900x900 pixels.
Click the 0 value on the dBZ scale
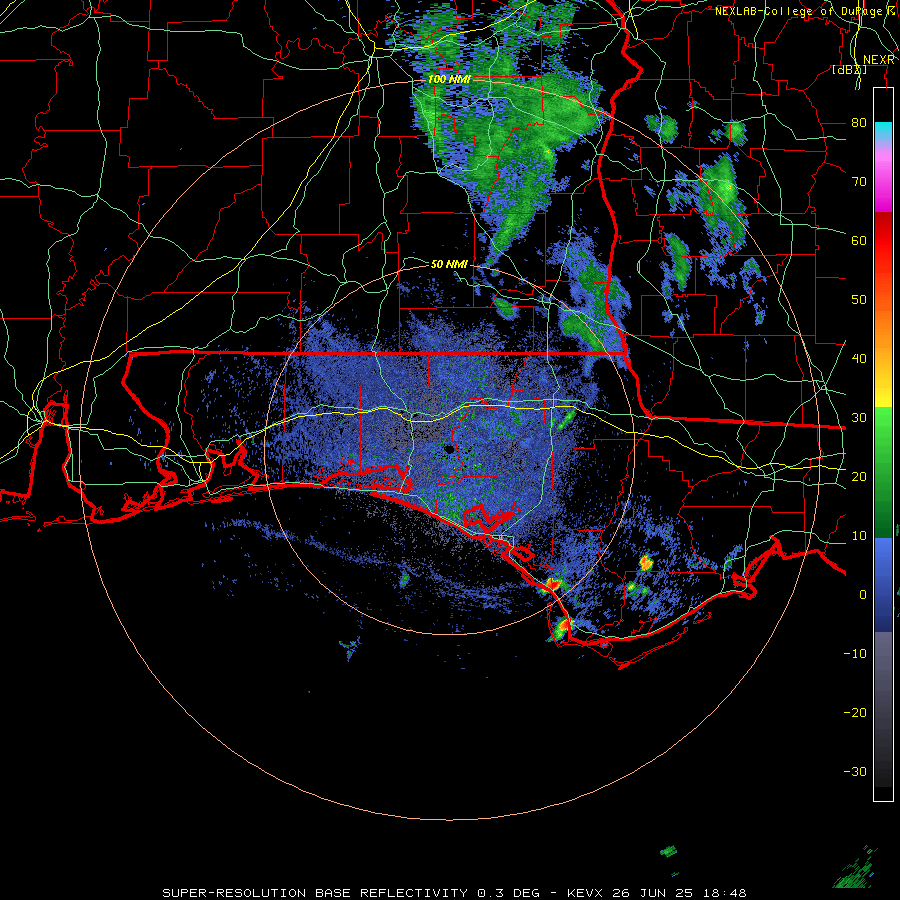click(x=863, y=595)
